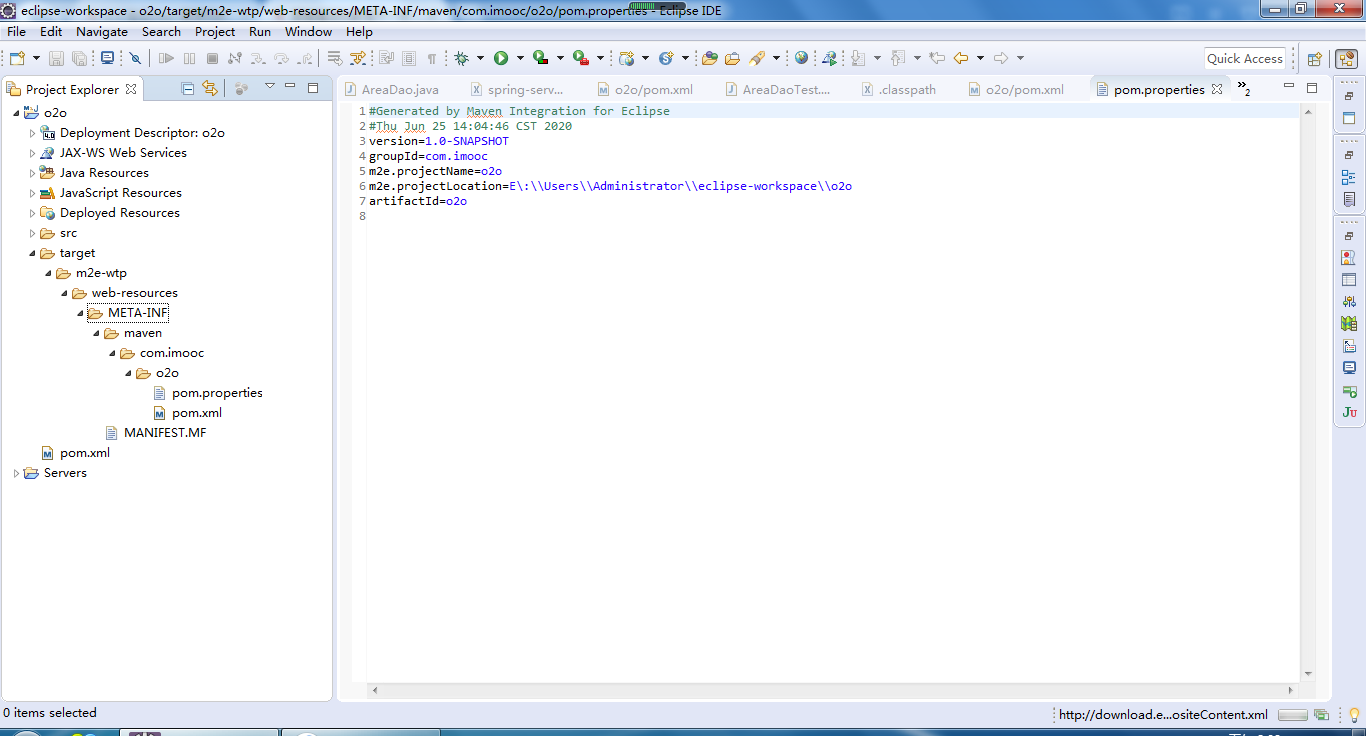Click the Last Edit Location arrow icon
1366x736 pixels.
(937, 58)
